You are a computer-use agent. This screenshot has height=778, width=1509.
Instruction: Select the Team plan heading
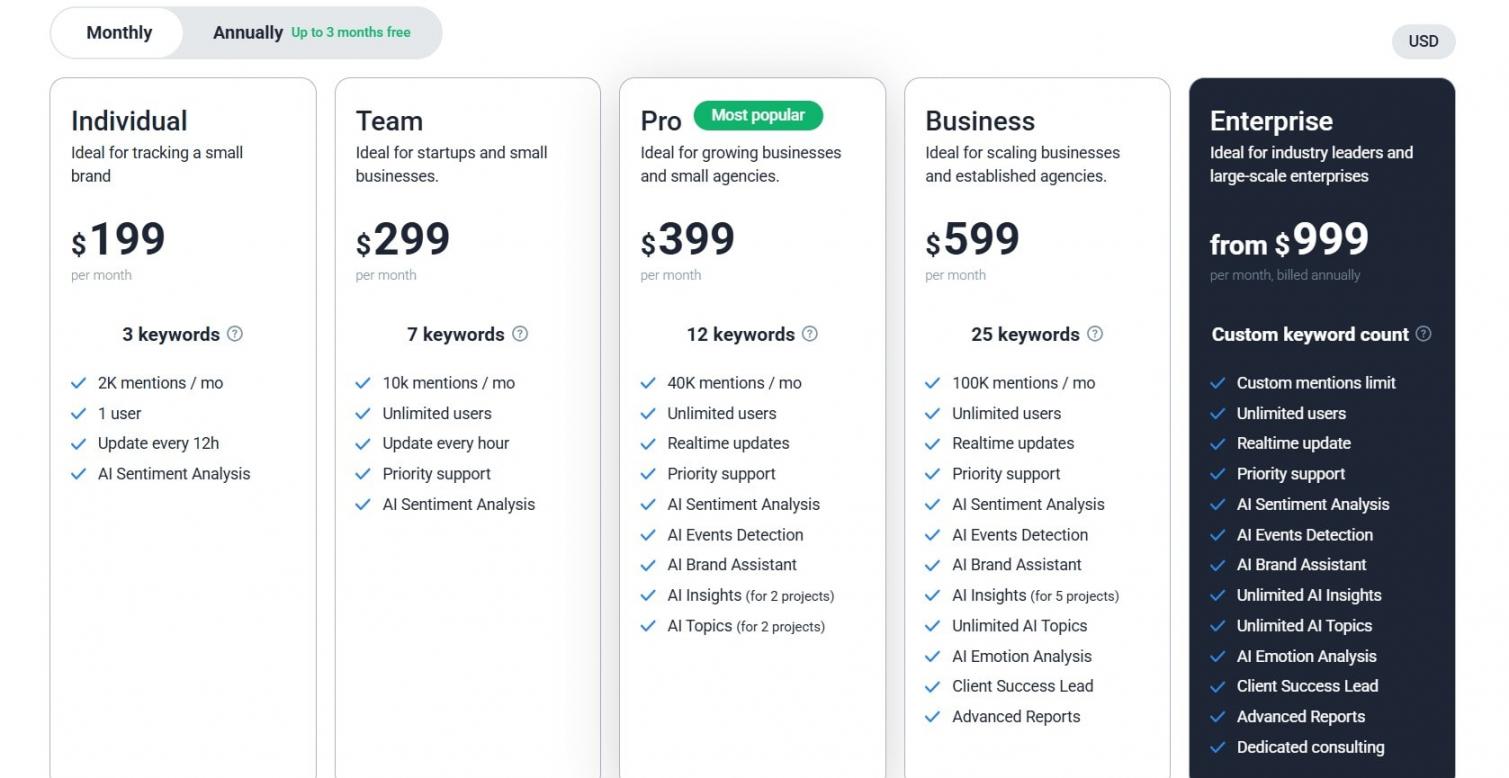(x=389, y=121)
